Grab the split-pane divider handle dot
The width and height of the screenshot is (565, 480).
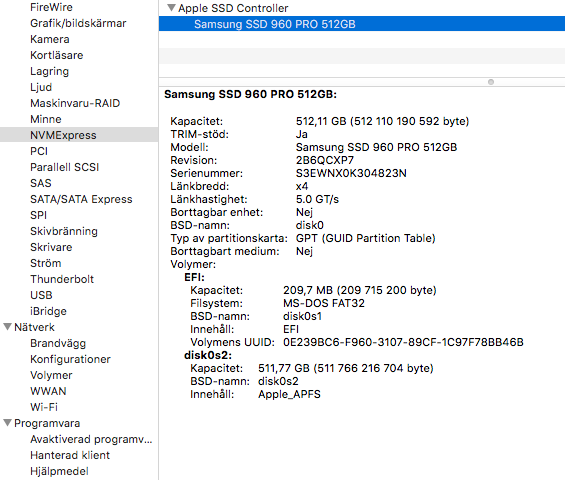coord(491,82)
